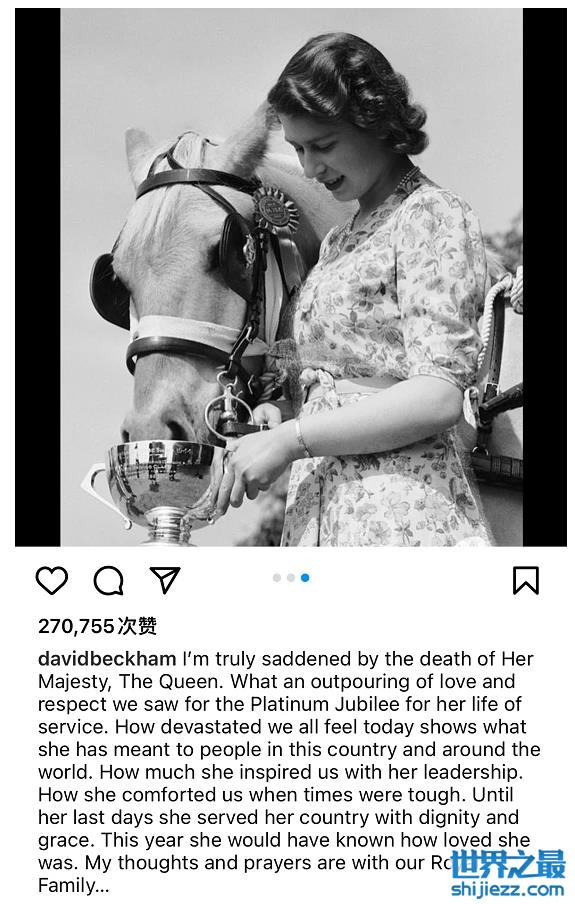Expand the truncated caption ending in Family…
575x904 pixels.
(x=74, y=885)
